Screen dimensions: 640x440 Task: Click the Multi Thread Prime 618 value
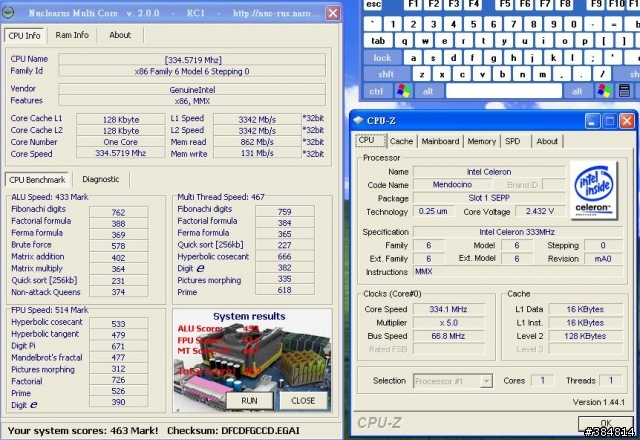[284, 290]
